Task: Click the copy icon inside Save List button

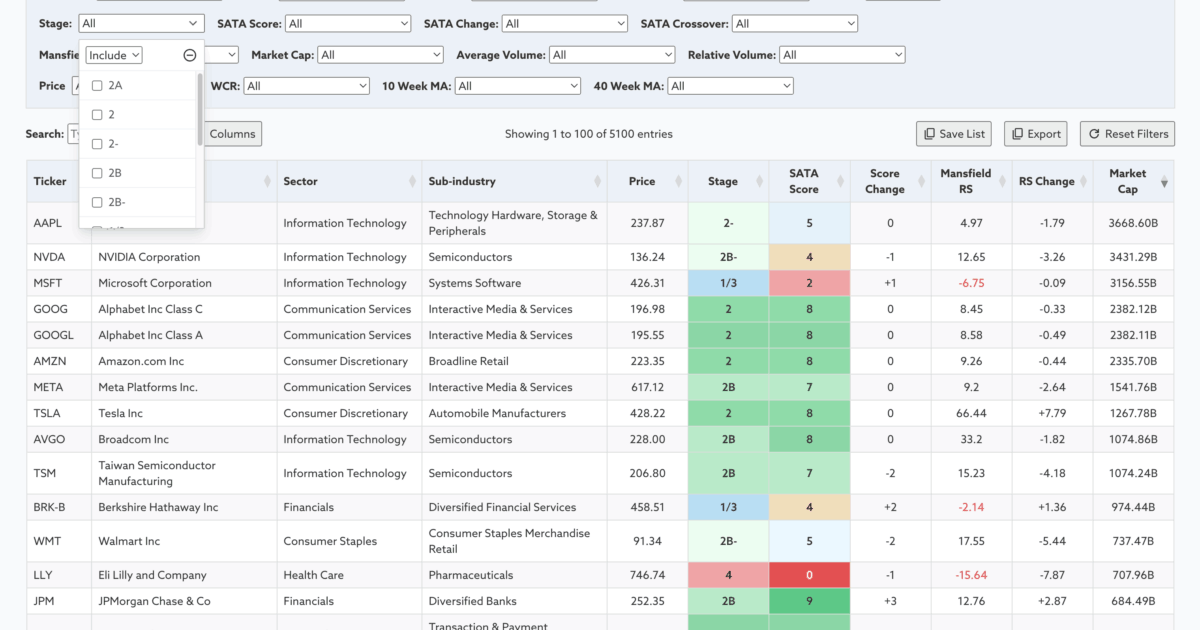Action: coord(929,133)
